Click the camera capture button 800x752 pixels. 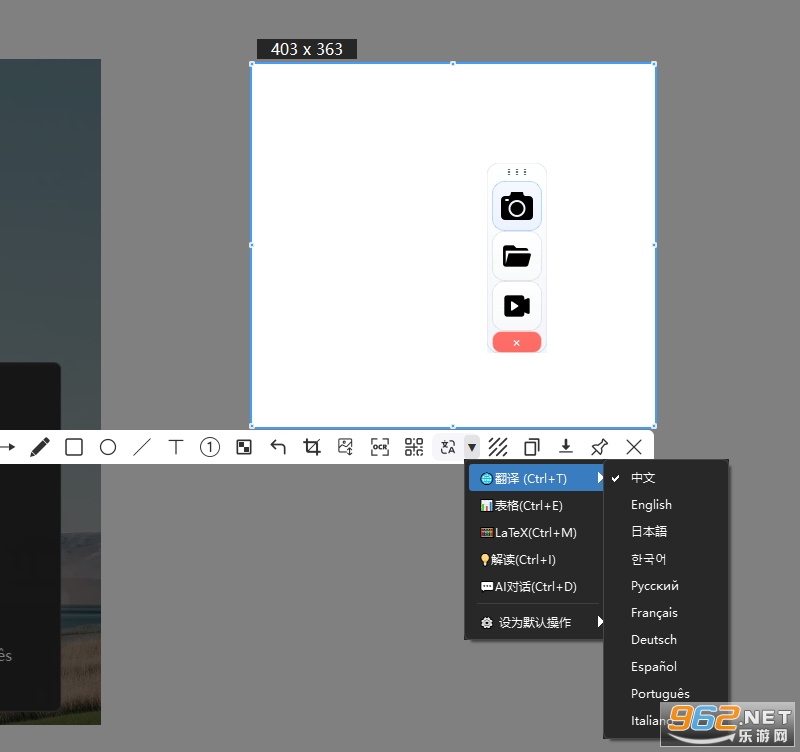tap(517, 206)
